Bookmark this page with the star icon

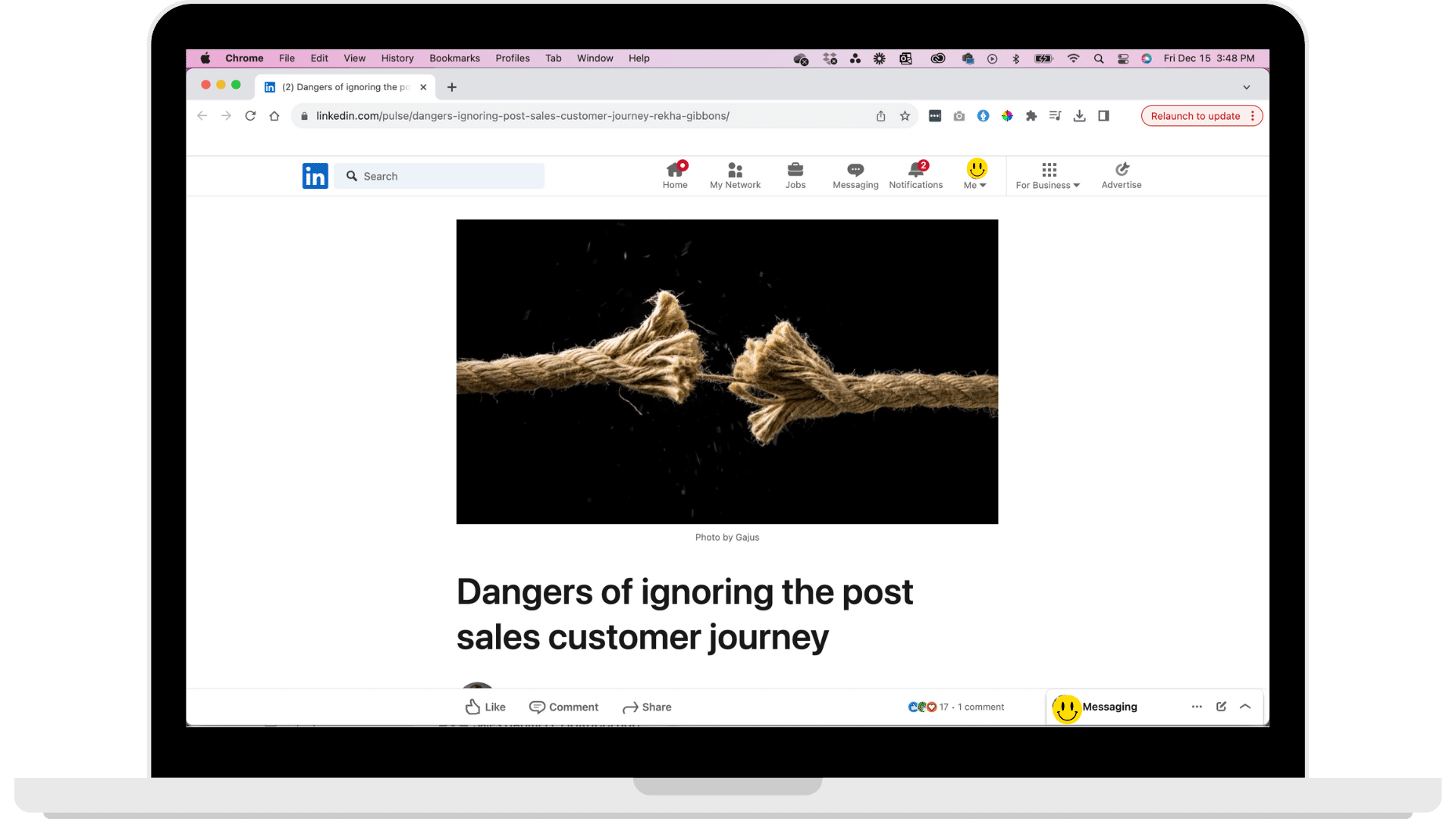[905, 116]
